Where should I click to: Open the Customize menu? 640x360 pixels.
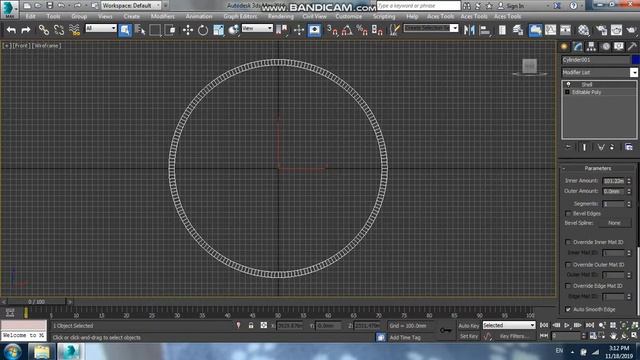(349, 16)
